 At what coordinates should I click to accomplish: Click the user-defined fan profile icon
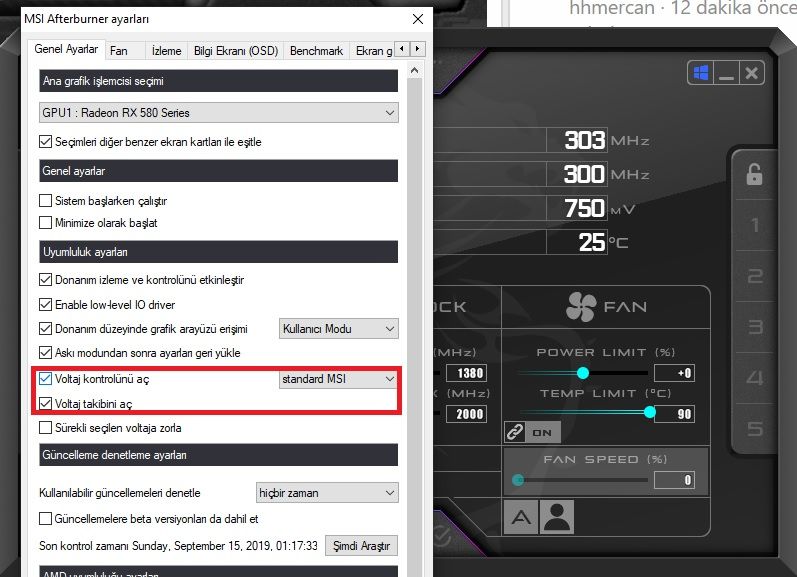point(557,518)
